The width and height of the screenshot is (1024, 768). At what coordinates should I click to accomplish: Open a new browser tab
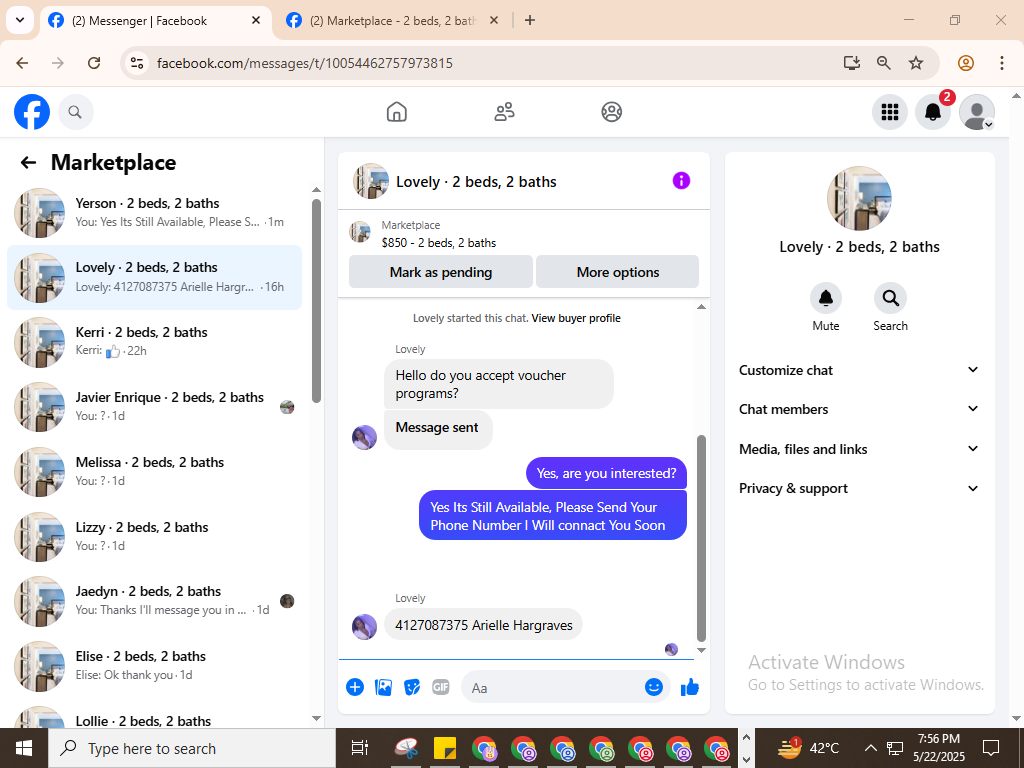530,20
